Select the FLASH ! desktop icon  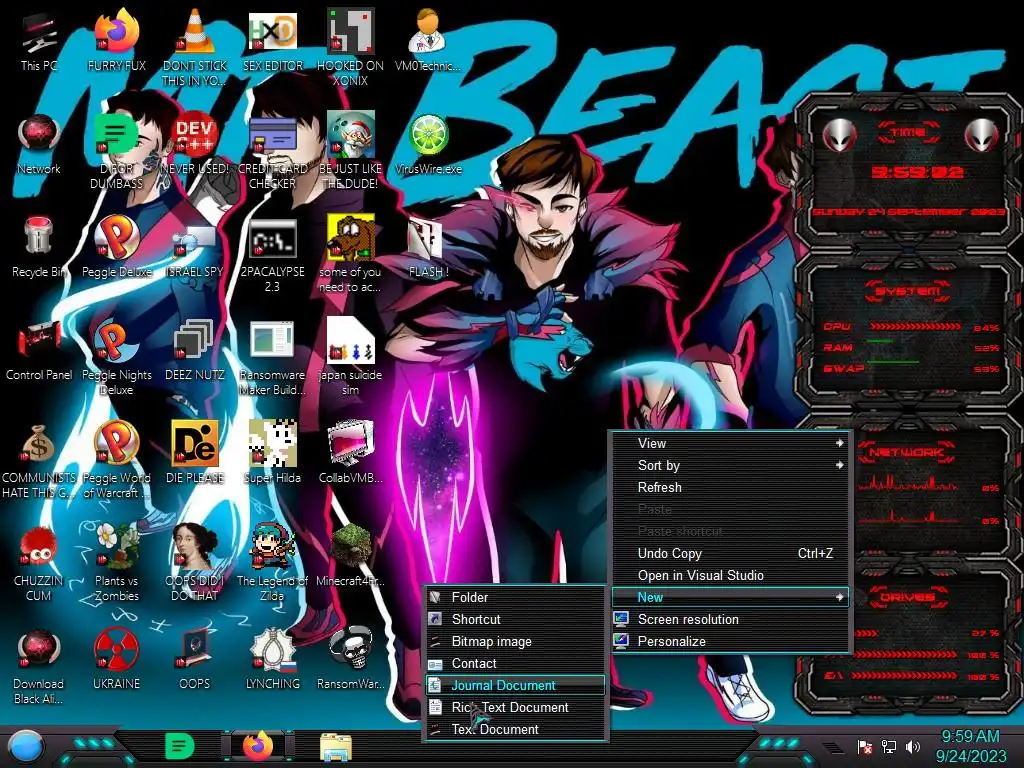pos(428,248)
